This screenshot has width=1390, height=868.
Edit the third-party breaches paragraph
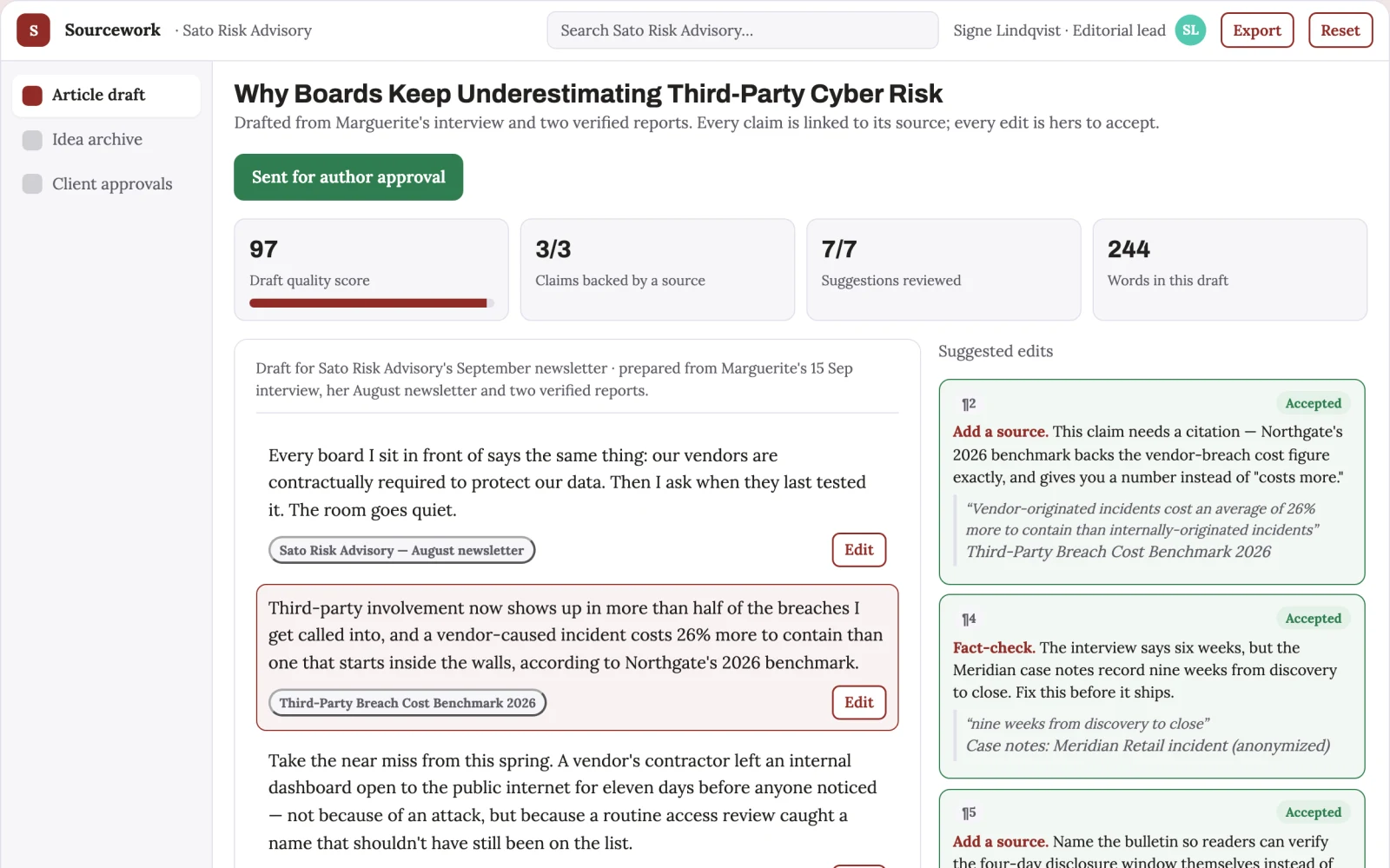(x=859, y=703)
